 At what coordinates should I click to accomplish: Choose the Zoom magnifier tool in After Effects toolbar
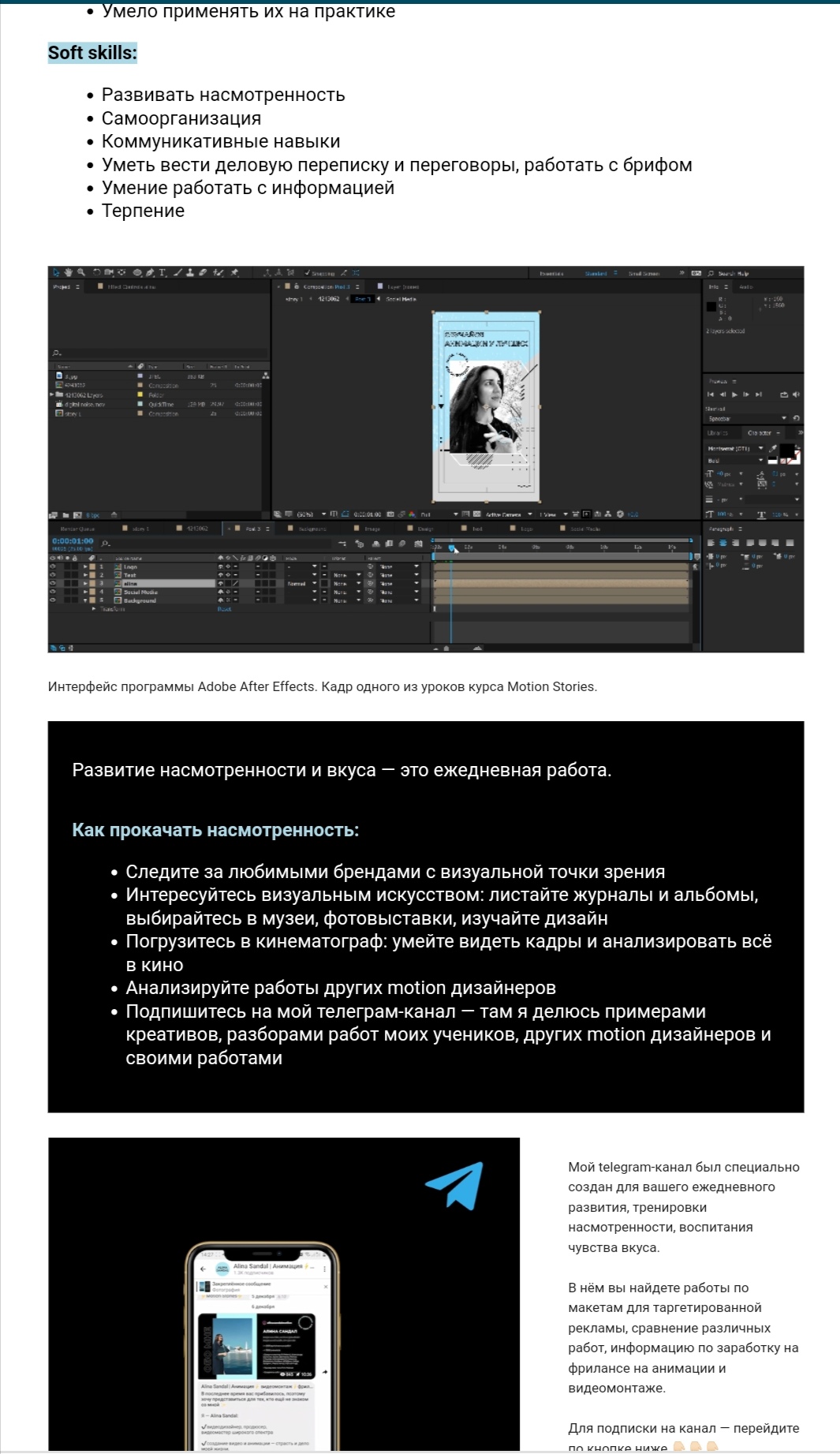coord(80,273)
